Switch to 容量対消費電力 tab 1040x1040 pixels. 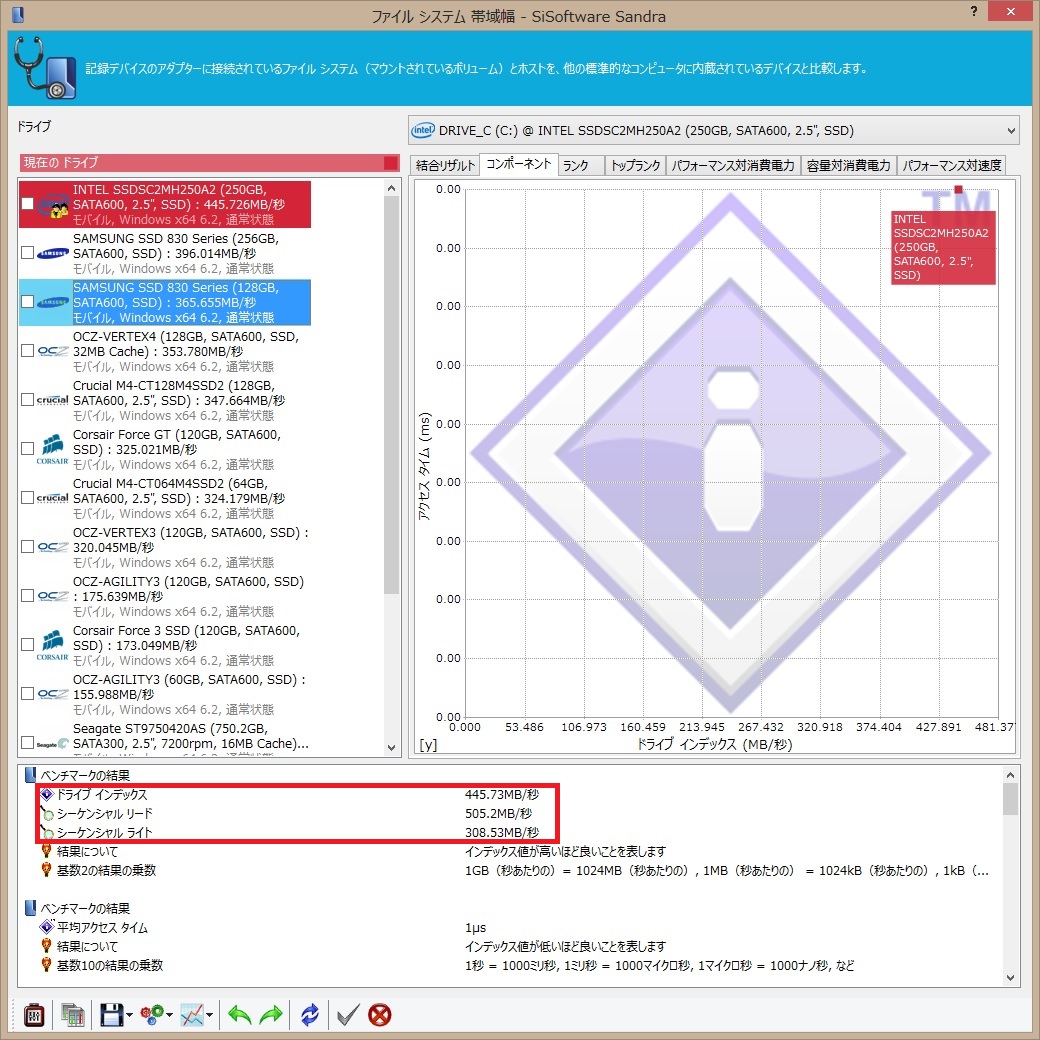(848, 165)
